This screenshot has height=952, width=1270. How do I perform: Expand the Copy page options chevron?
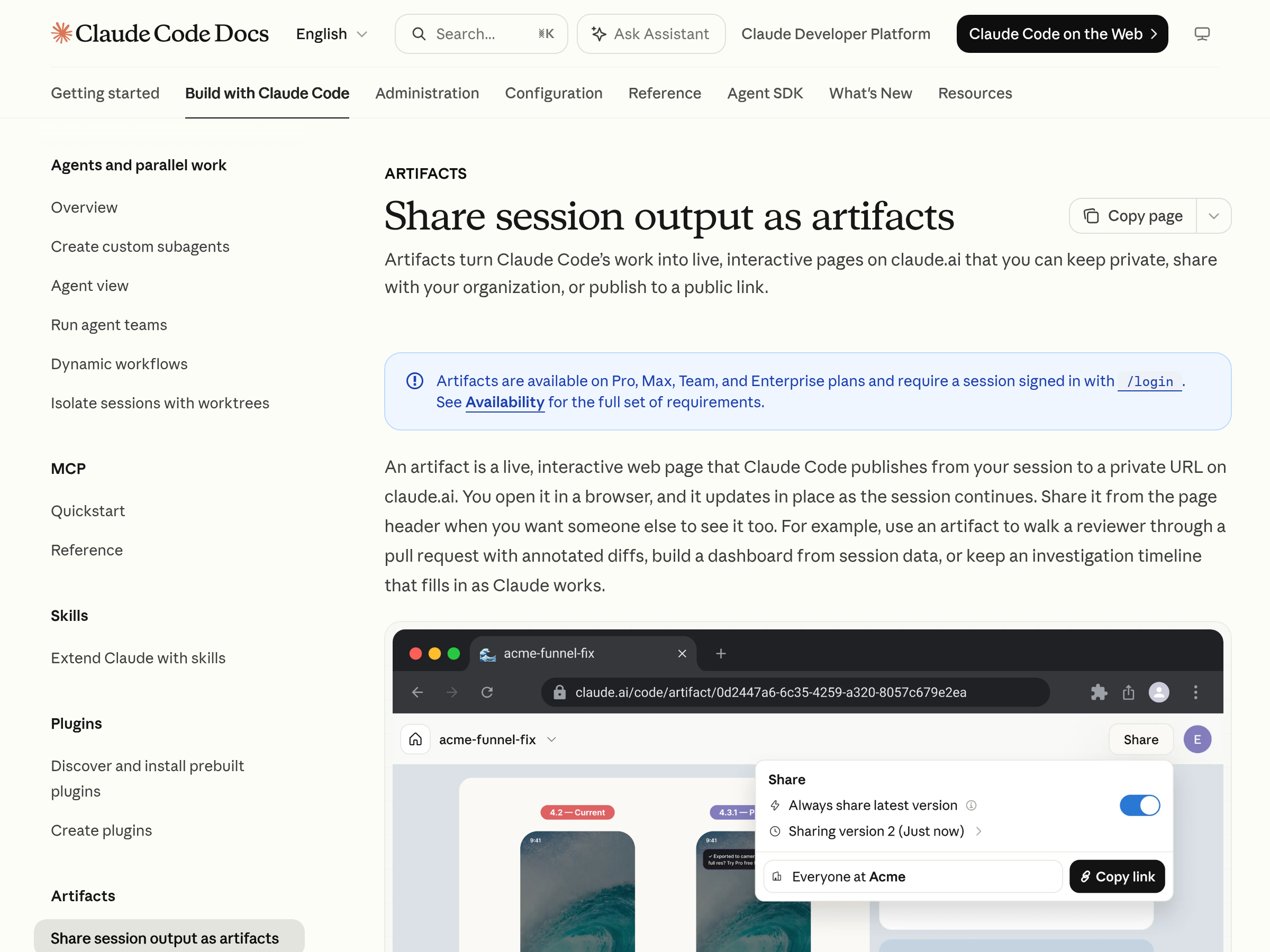(1214, 216)
